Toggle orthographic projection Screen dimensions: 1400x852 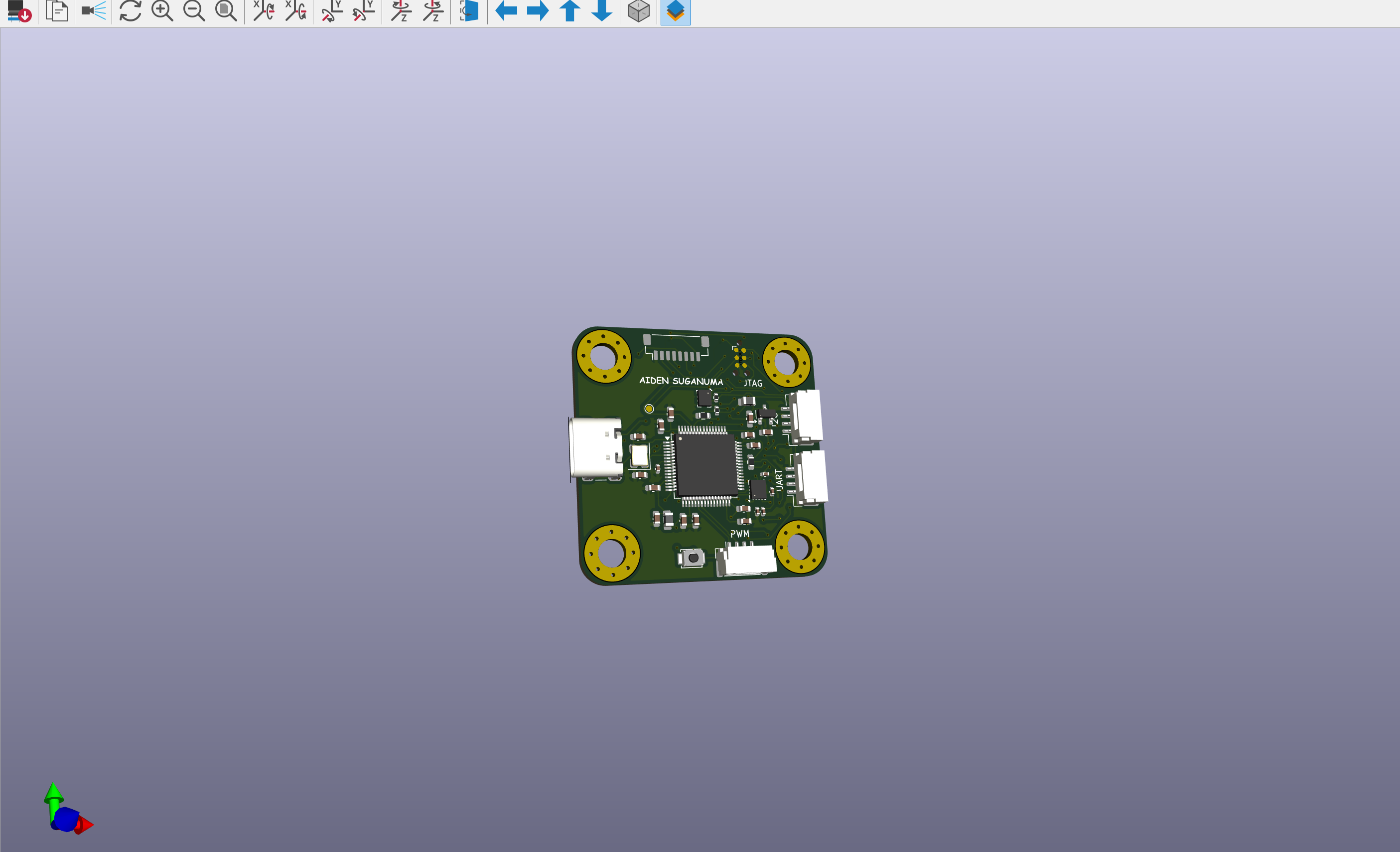pos(638,11)
